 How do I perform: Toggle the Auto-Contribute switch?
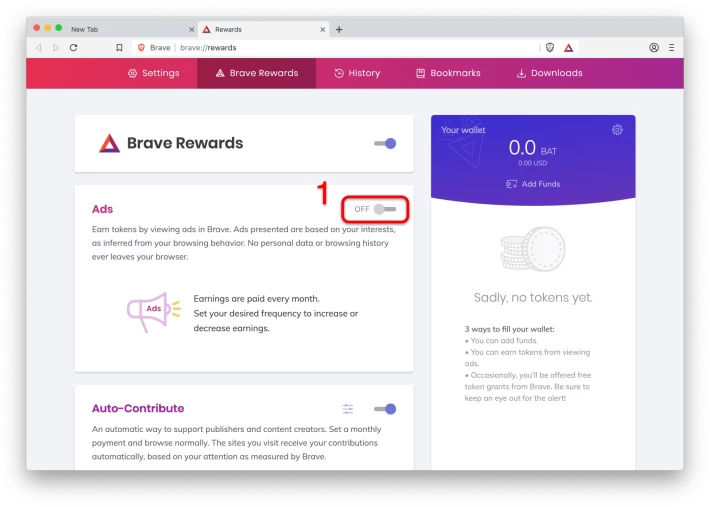click(385, 409)
